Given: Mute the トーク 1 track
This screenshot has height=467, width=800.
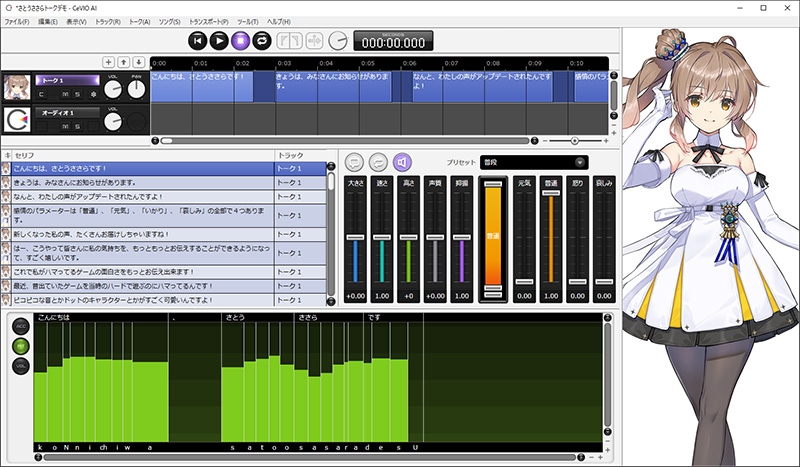Looking at the screenshot, I should point(65,94).
